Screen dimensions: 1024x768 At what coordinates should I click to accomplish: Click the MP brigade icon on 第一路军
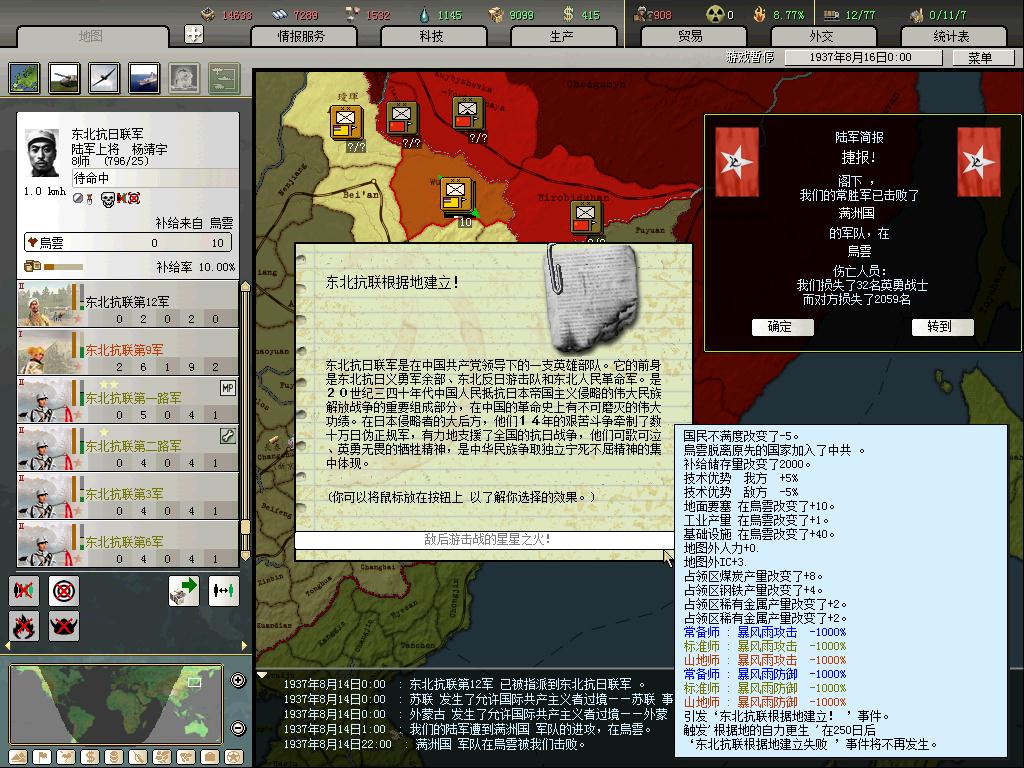pyautogui.click(x=227, y=388)
